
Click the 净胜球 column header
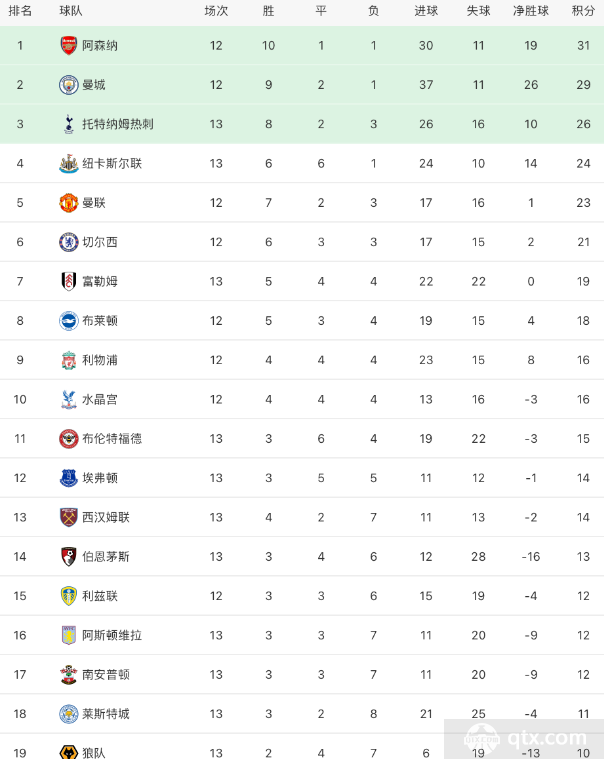[x=531, y=11]
